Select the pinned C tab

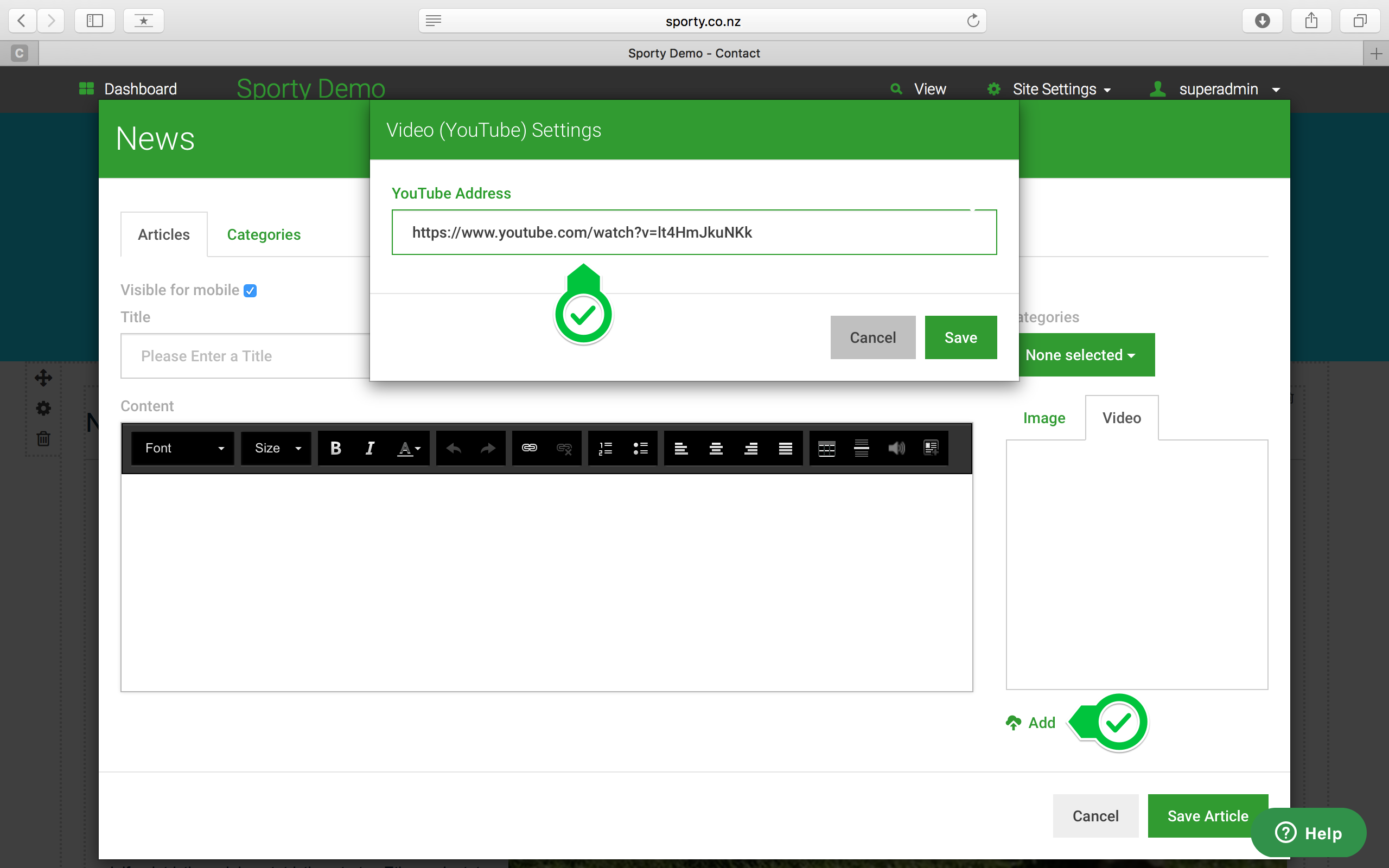pyautogui.click(x=19, y=53)
